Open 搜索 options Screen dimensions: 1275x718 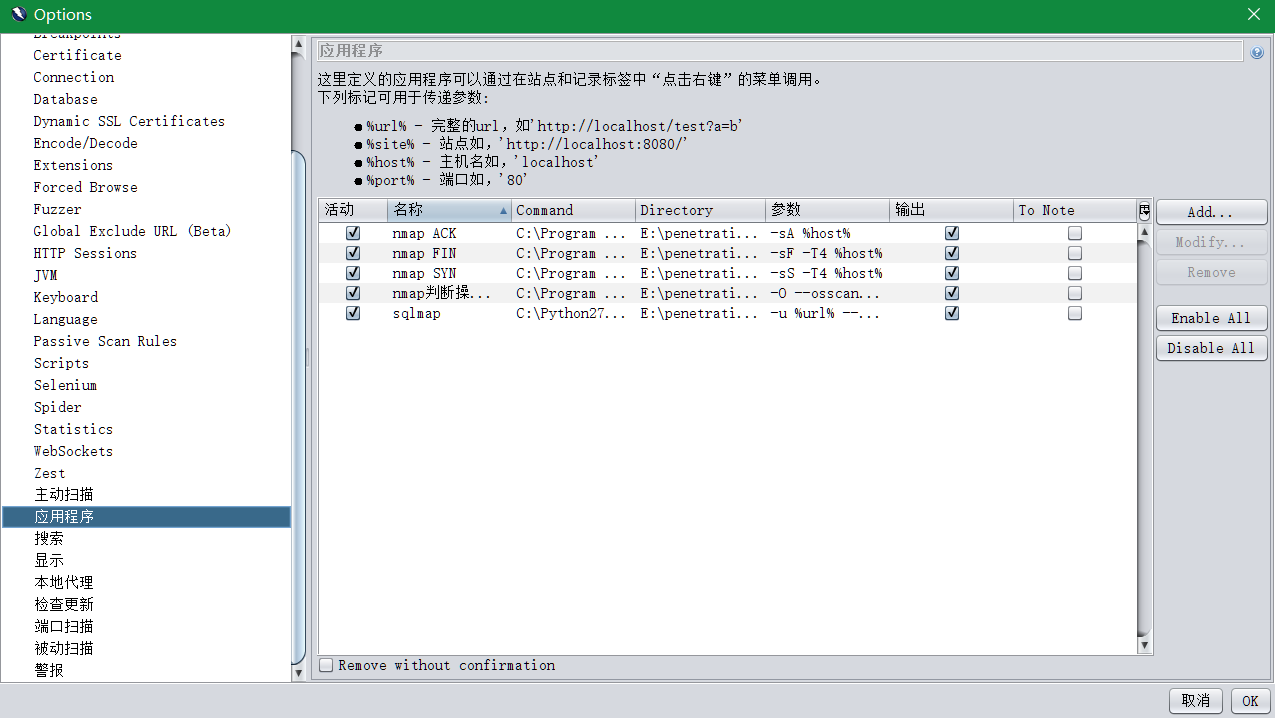pyautogui.click(x=49, y=538)
